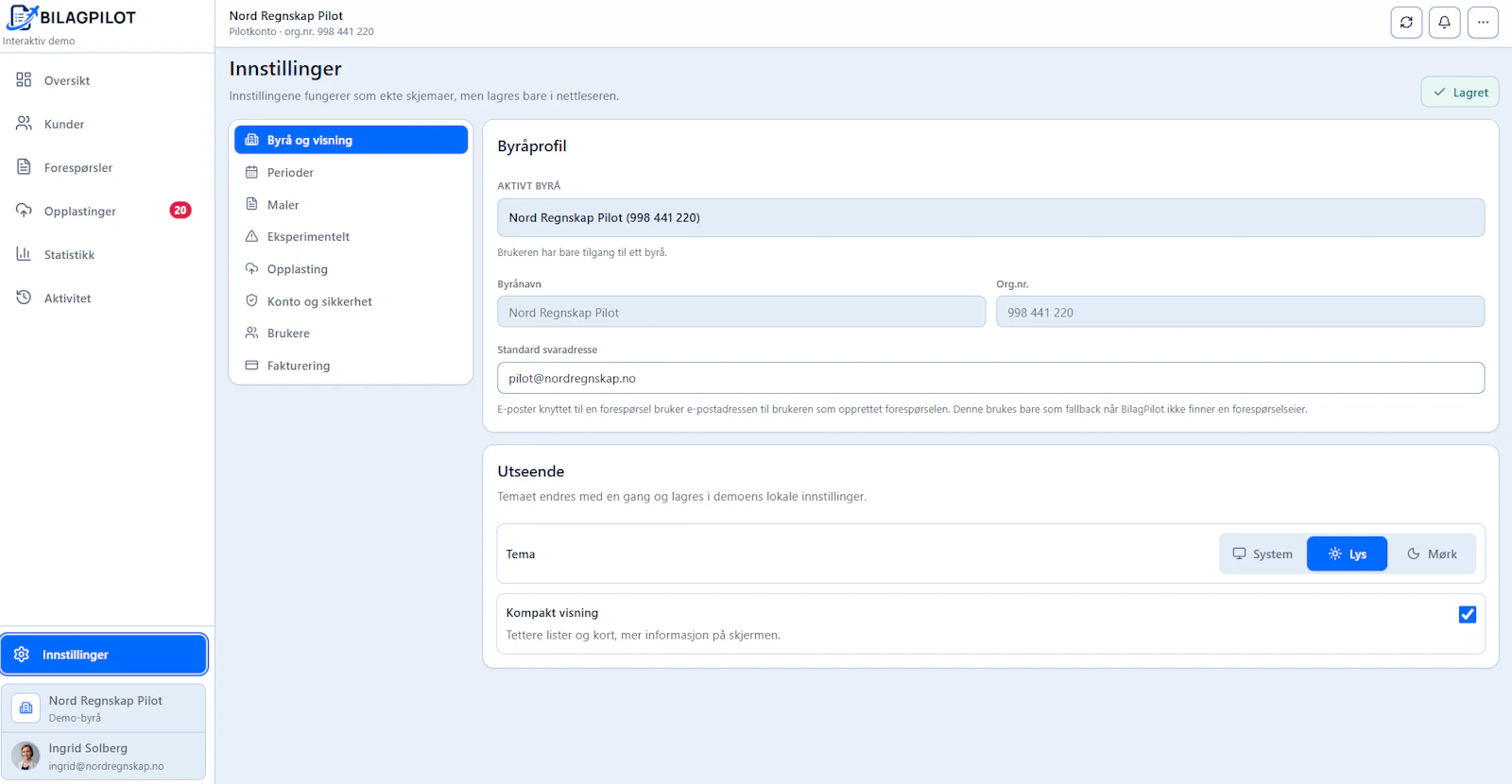Click the Brukere users icon

251,332
